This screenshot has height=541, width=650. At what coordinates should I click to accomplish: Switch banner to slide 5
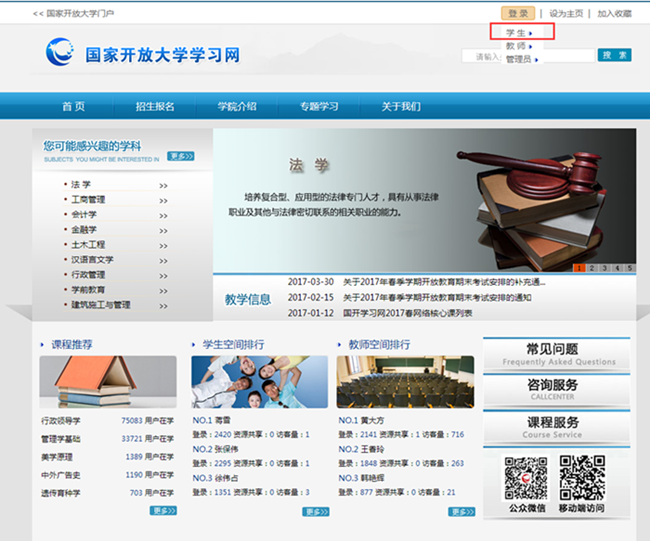tap(630, 268)
